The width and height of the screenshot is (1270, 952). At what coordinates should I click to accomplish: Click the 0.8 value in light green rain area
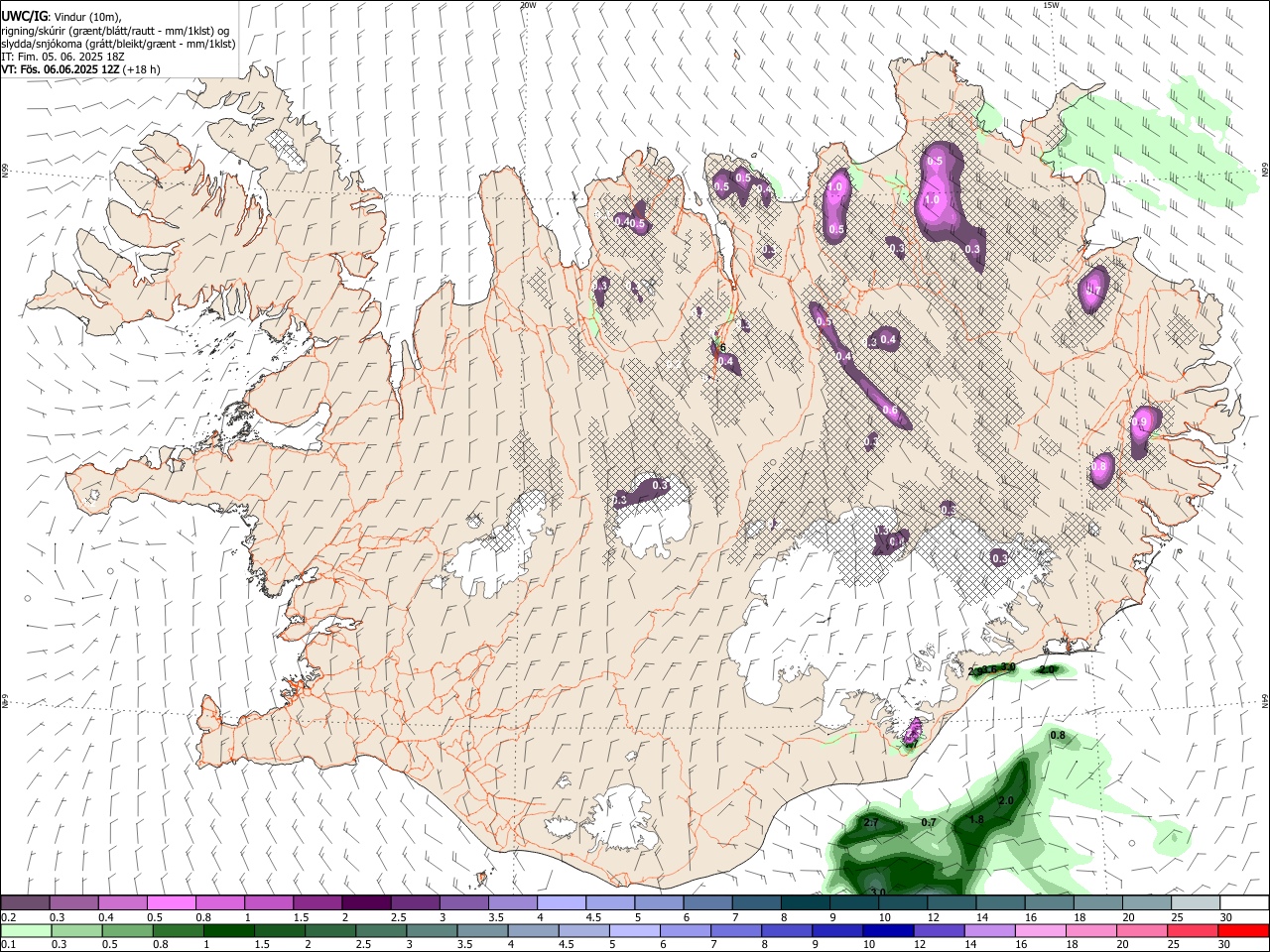[x=1058, y=736]
